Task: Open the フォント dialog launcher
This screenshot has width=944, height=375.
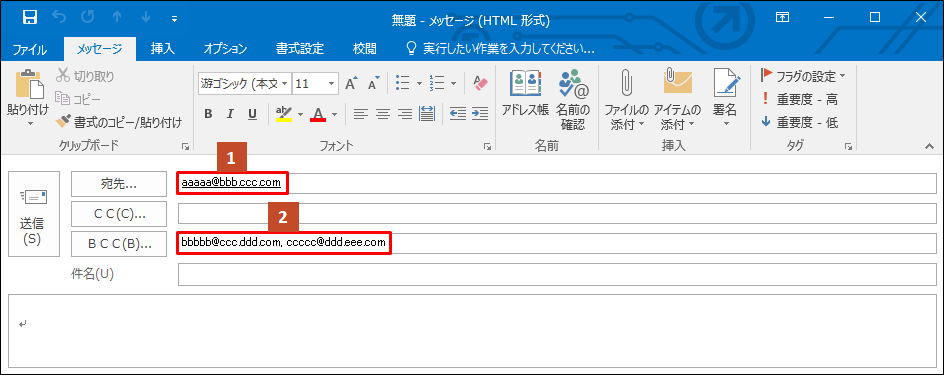Action: click(x=487, y=146)
